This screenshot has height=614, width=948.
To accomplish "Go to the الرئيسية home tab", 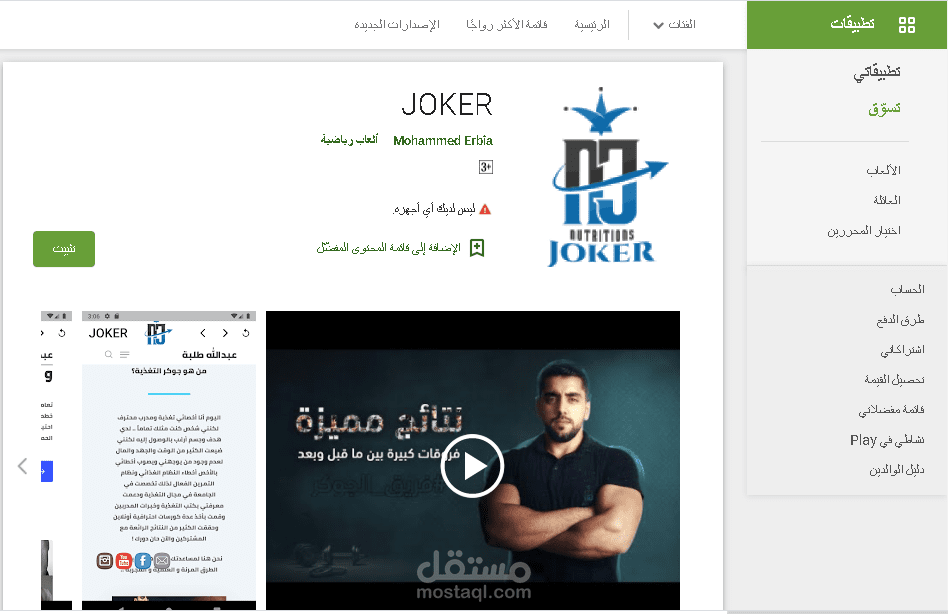I will (592, 25).
